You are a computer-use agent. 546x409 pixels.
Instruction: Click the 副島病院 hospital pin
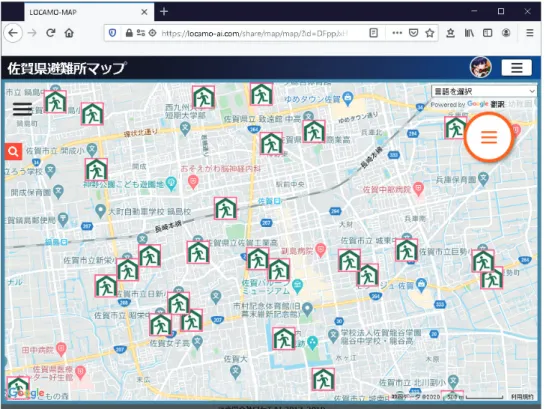(x=320, y=249)
